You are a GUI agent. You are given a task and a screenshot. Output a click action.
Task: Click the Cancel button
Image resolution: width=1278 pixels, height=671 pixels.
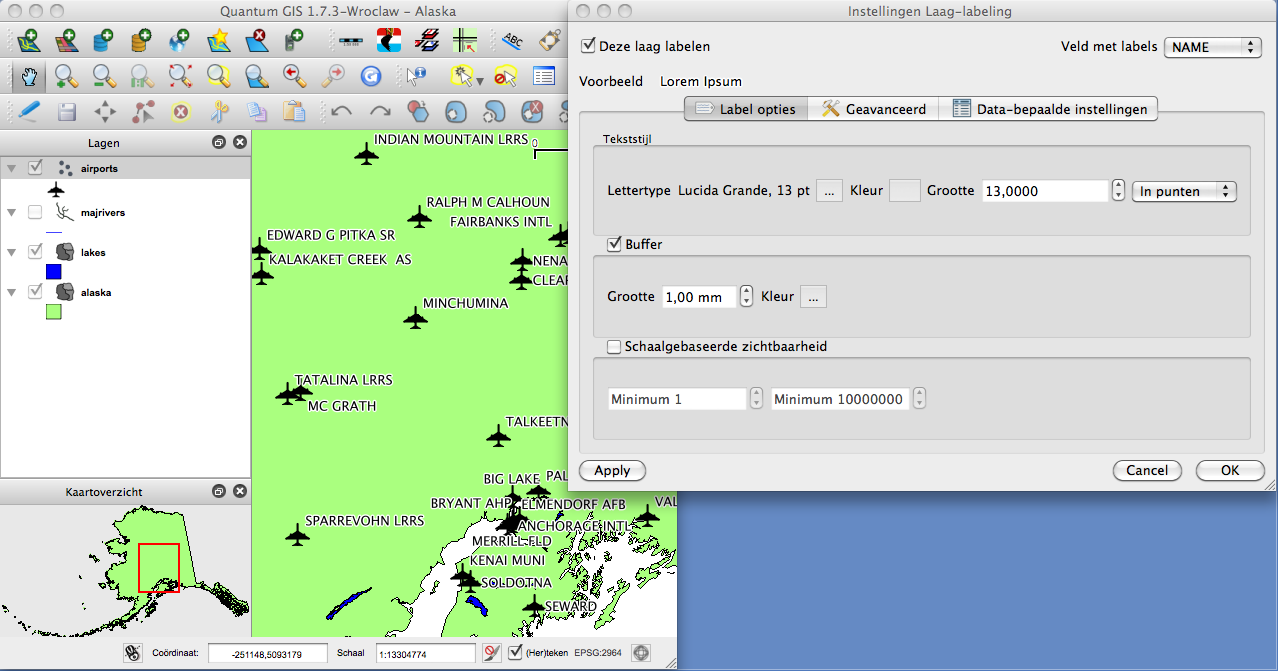tap(1147, 470)
